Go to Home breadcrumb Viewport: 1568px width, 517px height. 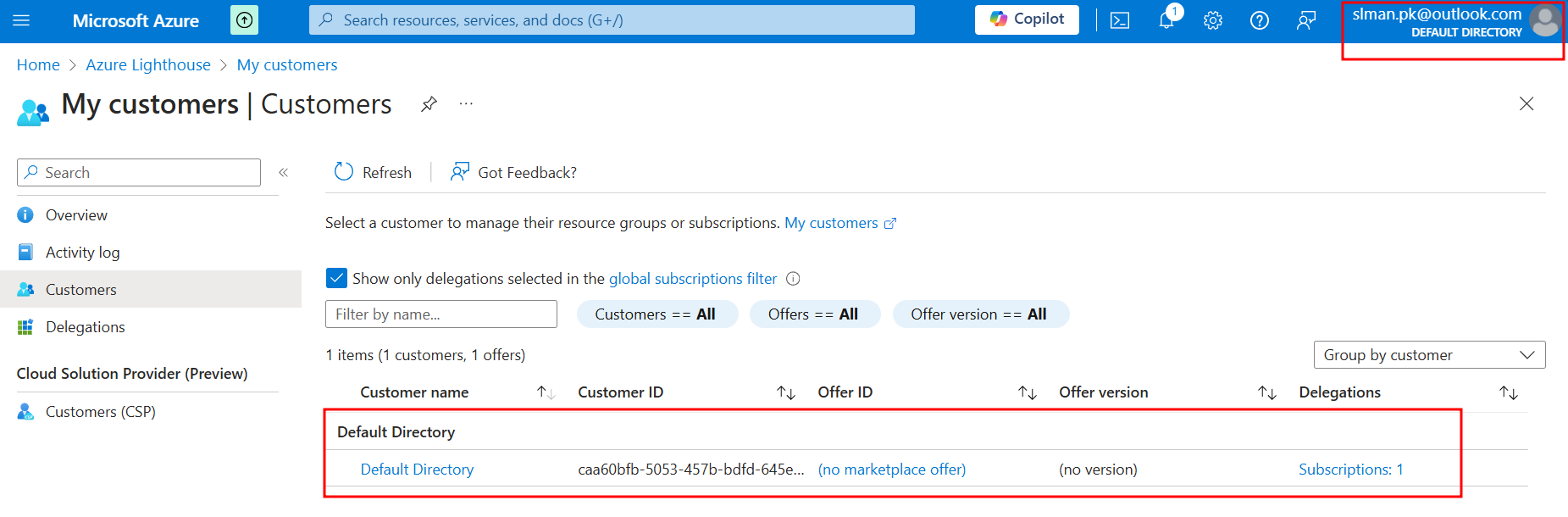(x=38, y=65)
